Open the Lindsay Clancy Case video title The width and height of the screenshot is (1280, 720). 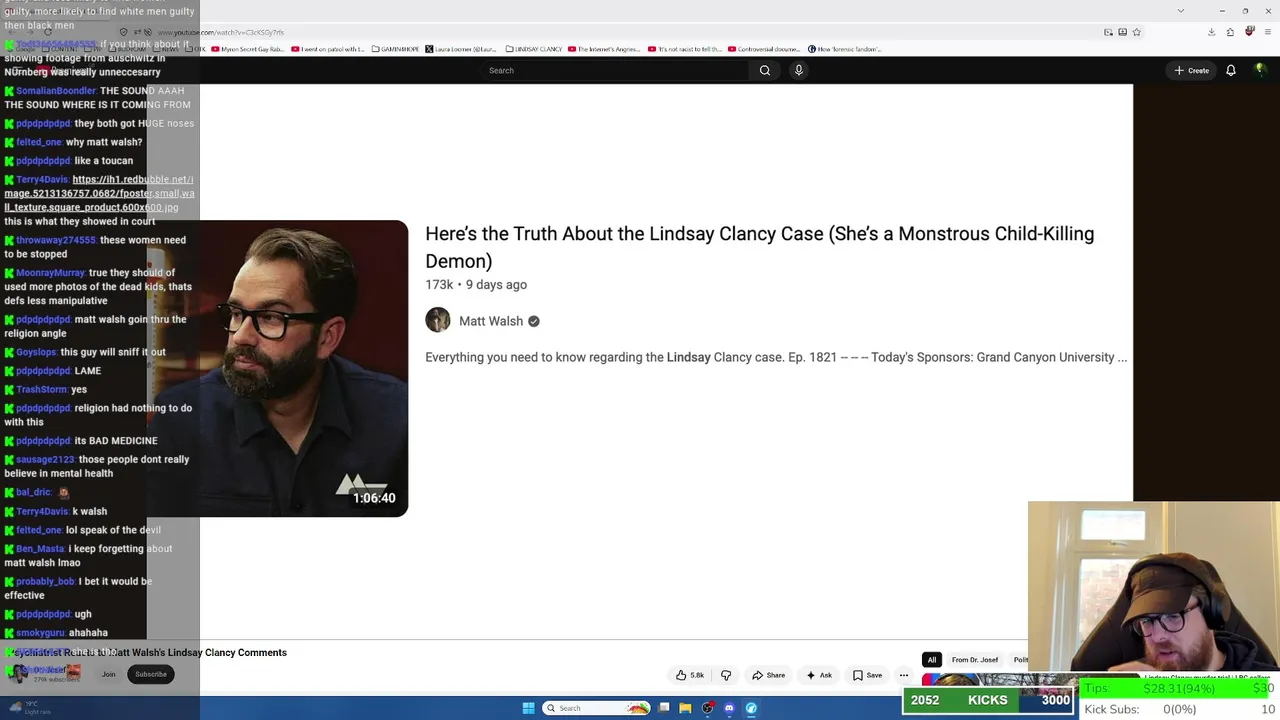click(x=760, y=247)
